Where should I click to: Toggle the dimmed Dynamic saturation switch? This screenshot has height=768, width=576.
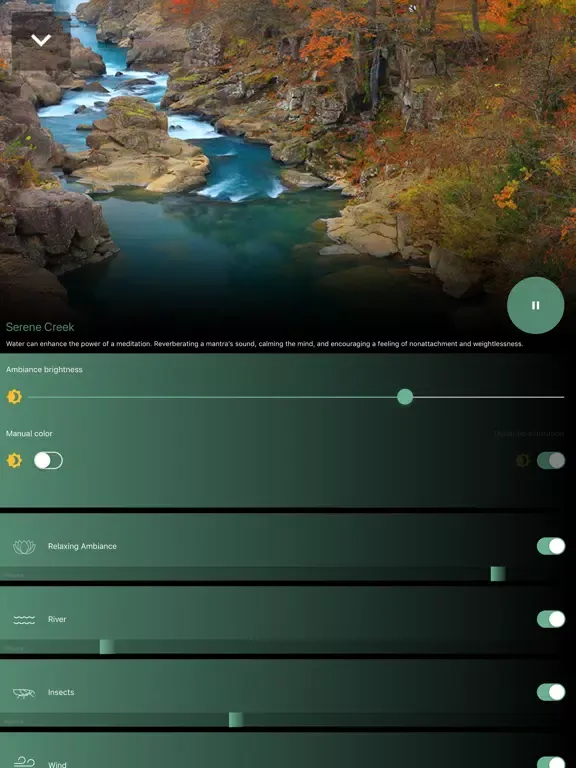(x=551, y=460)
